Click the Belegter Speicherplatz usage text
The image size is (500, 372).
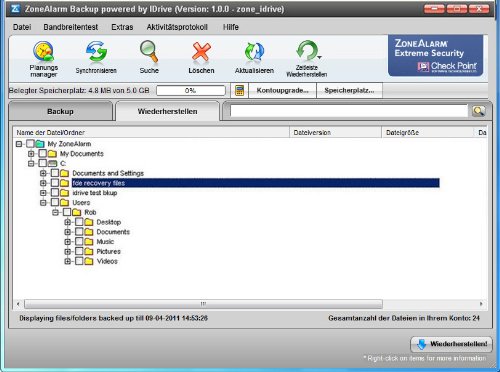[x=79, y=90]
